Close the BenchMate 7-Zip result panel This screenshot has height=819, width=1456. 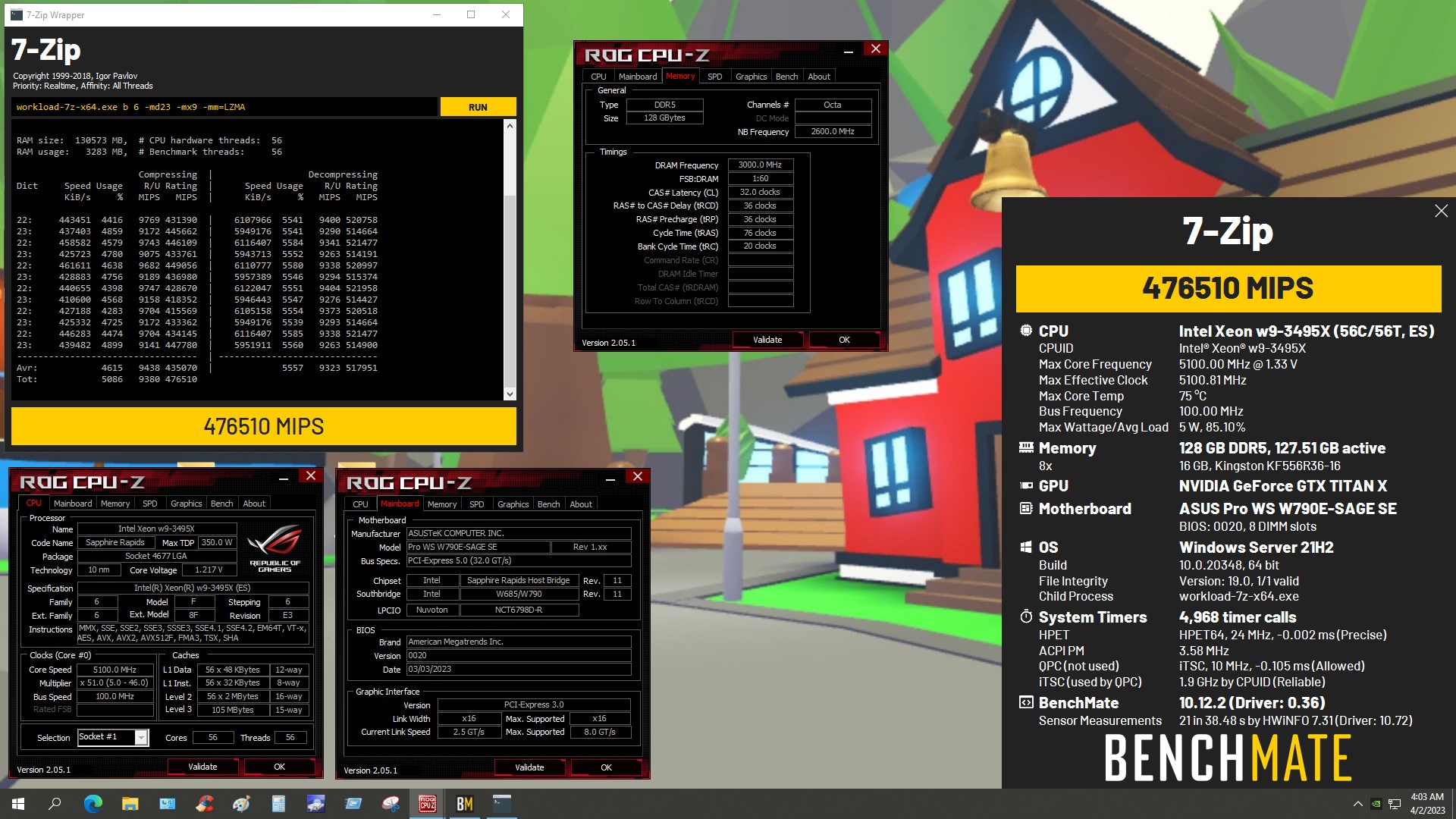[1441, 211]
